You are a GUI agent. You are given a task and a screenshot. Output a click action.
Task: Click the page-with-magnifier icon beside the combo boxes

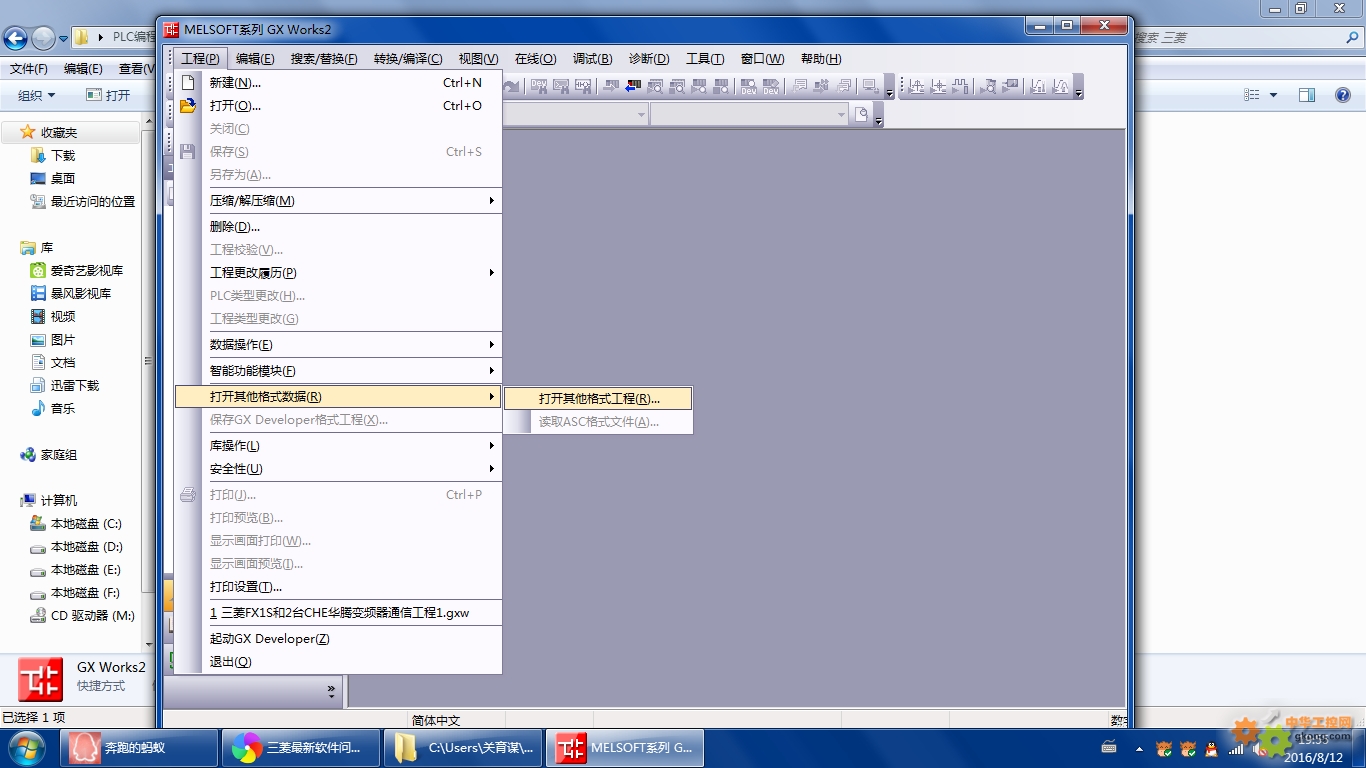(x=861, y=114)
